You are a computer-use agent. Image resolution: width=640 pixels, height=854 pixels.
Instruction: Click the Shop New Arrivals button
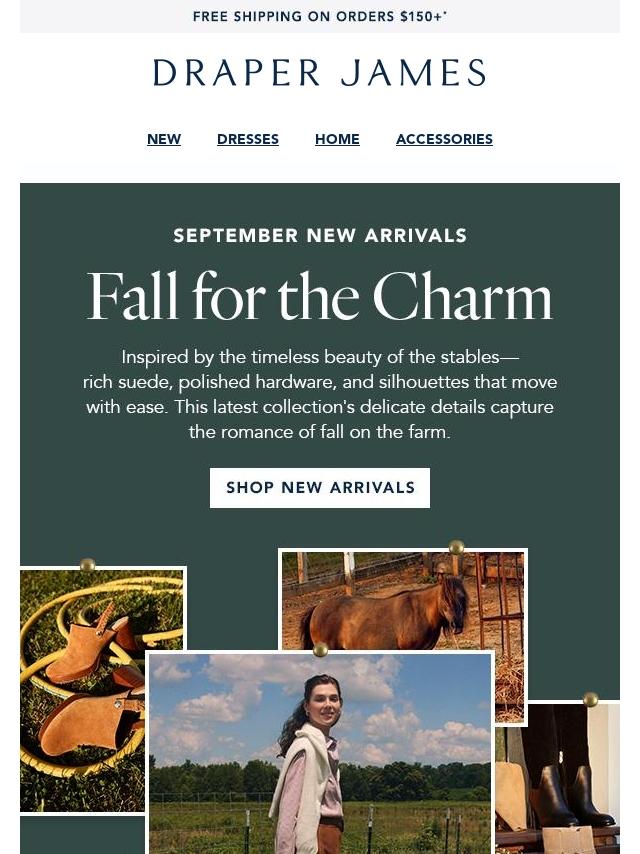pyautogui.click(x=320, y=487)
